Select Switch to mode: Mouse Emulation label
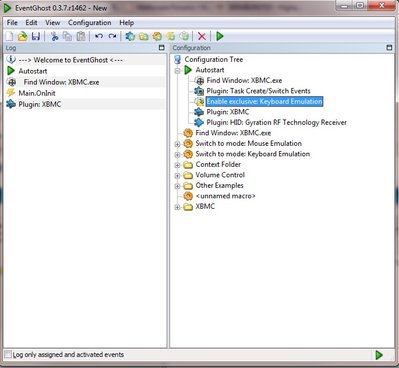This screenshot has width=399, height=368. [249, 143]
